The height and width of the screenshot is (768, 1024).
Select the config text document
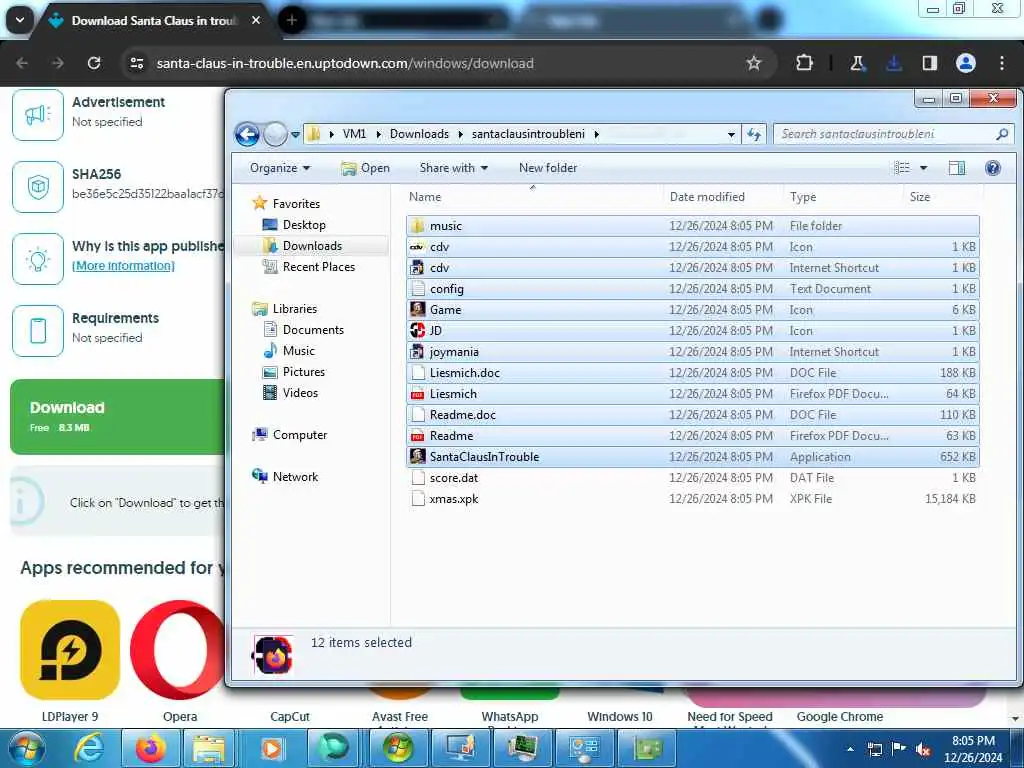692,289
